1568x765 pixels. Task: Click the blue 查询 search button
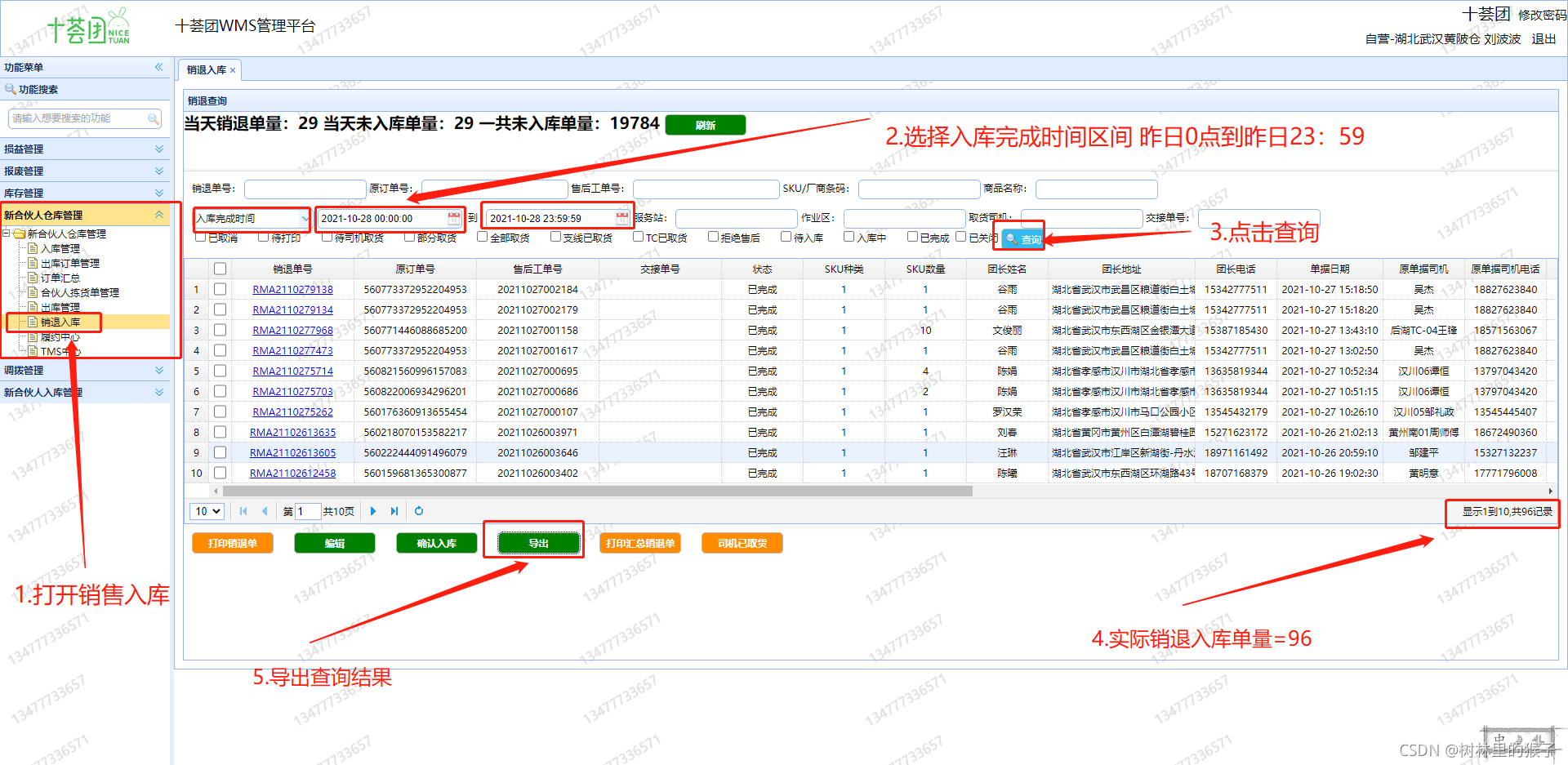tap(1023, 239)
